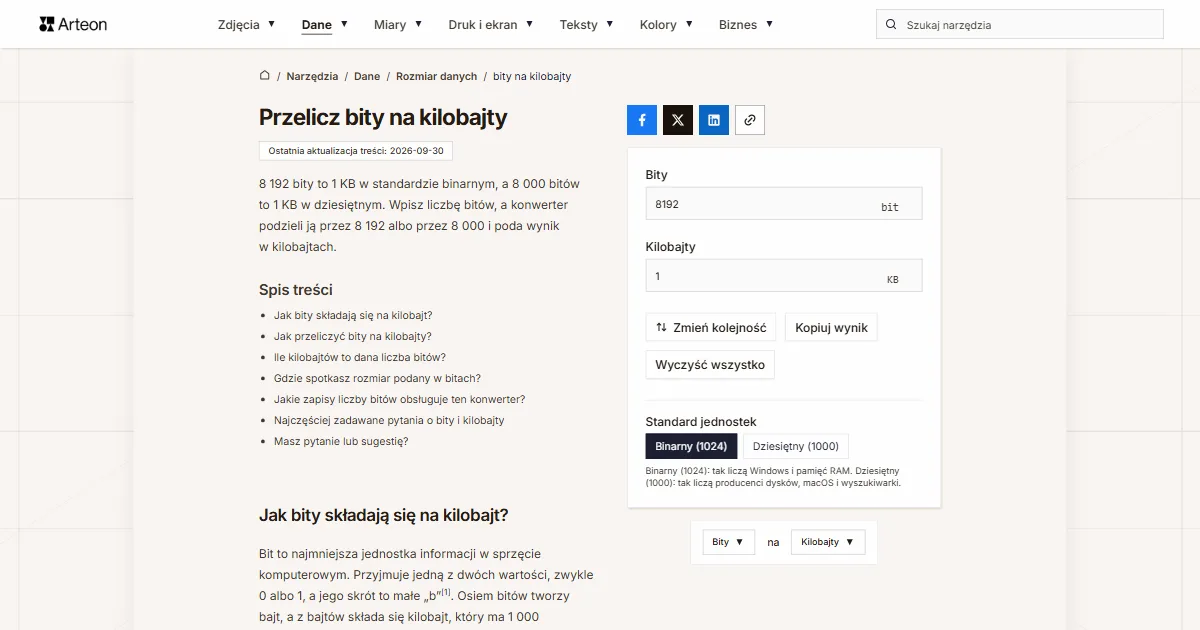Open Zdjęcia menu item
Viewport: 1200px width, 630px height.
tap(238, 24)
